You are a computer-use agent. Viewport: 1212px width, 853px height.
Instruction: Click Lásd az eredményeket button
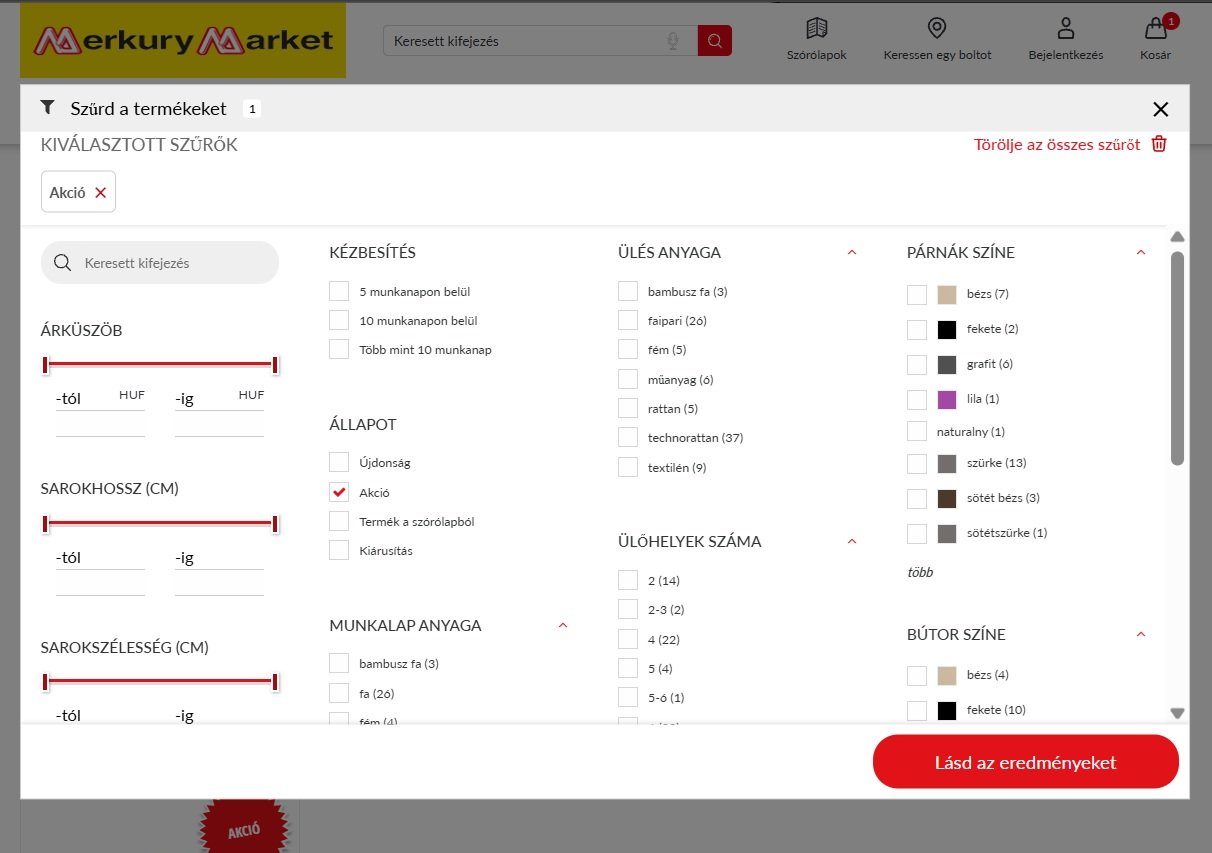tap(1026, 763)
